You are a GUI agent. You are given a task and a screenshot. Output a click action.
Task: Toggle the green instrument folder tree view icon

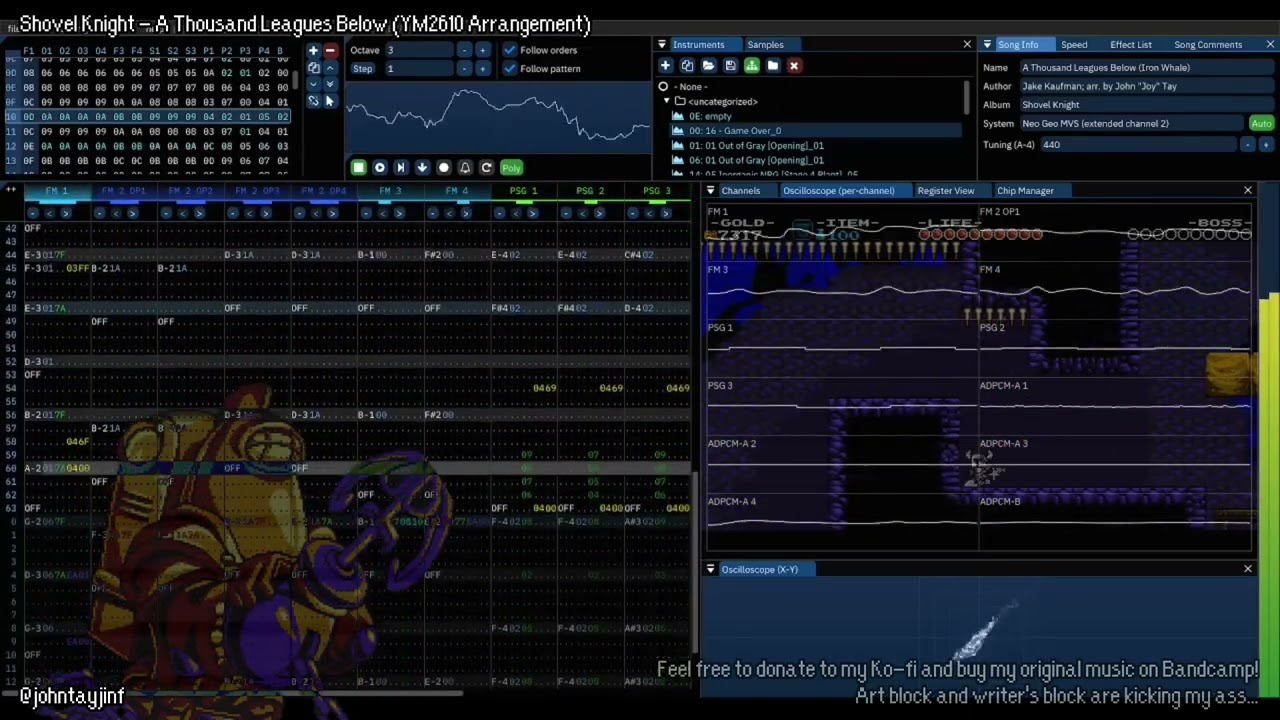point(751,66)
